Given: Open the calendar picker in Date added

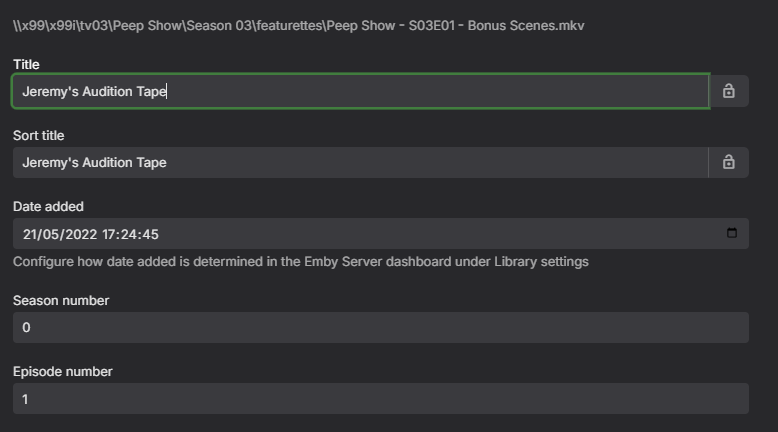Looking at the screenshot, I should pyautogui.click(x=731, y=234).
